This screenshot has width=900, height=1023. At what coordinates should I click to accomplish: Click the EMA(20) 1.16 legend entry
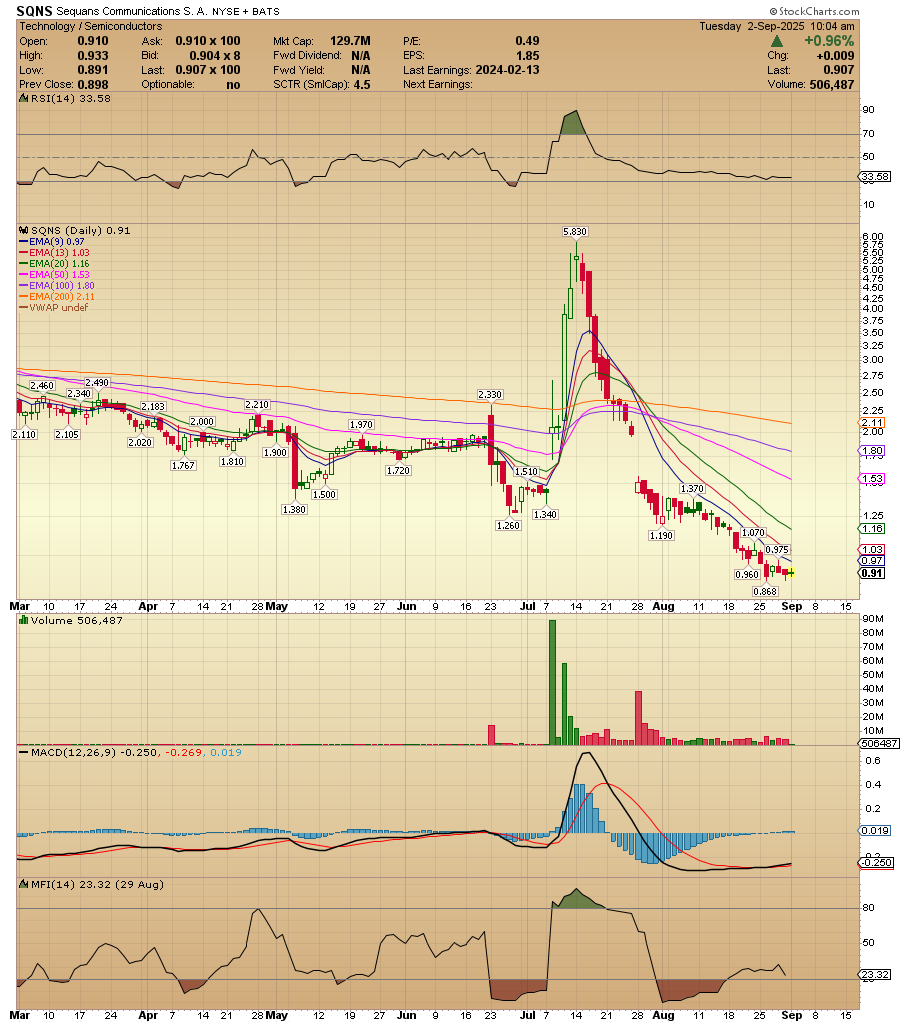55,264
